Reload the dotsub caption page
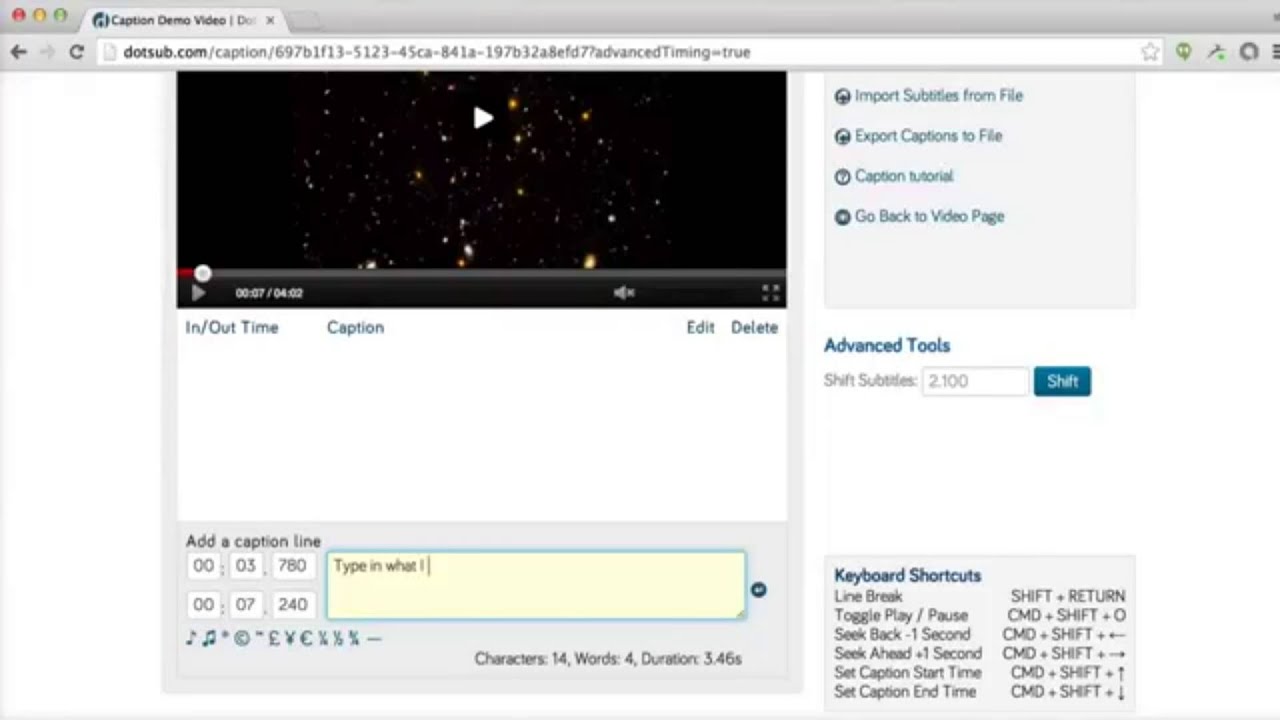 [76, 52]
